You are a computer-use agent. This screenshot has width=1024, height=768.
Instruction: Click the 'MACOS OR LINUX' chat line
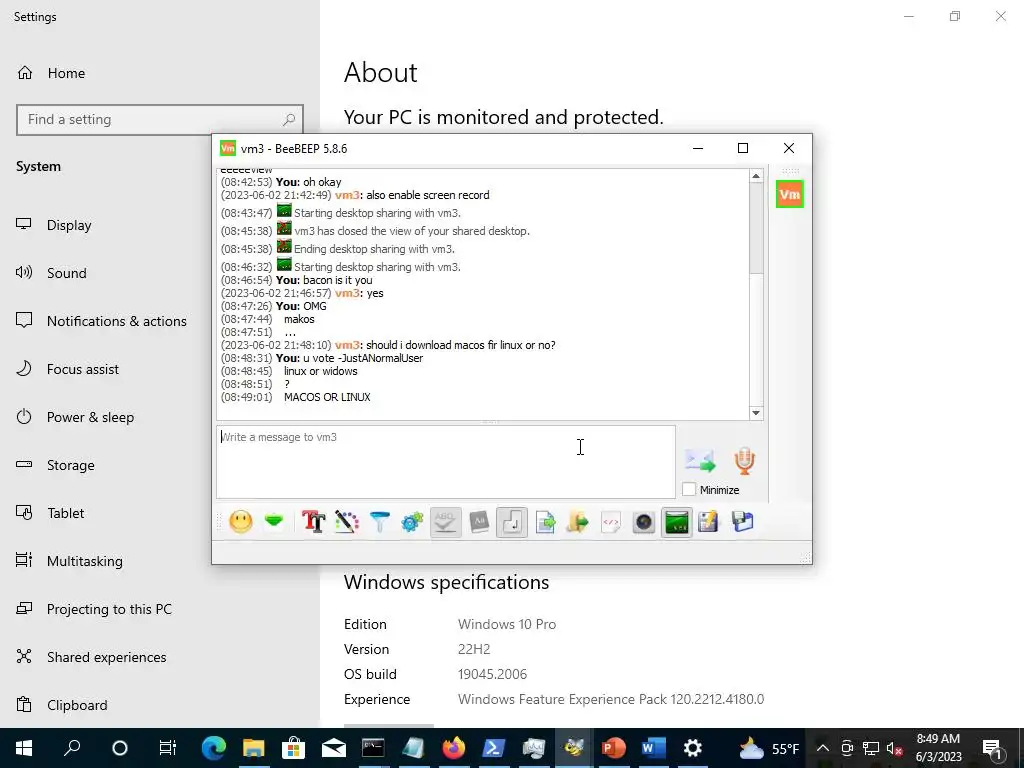click(327, 397)
